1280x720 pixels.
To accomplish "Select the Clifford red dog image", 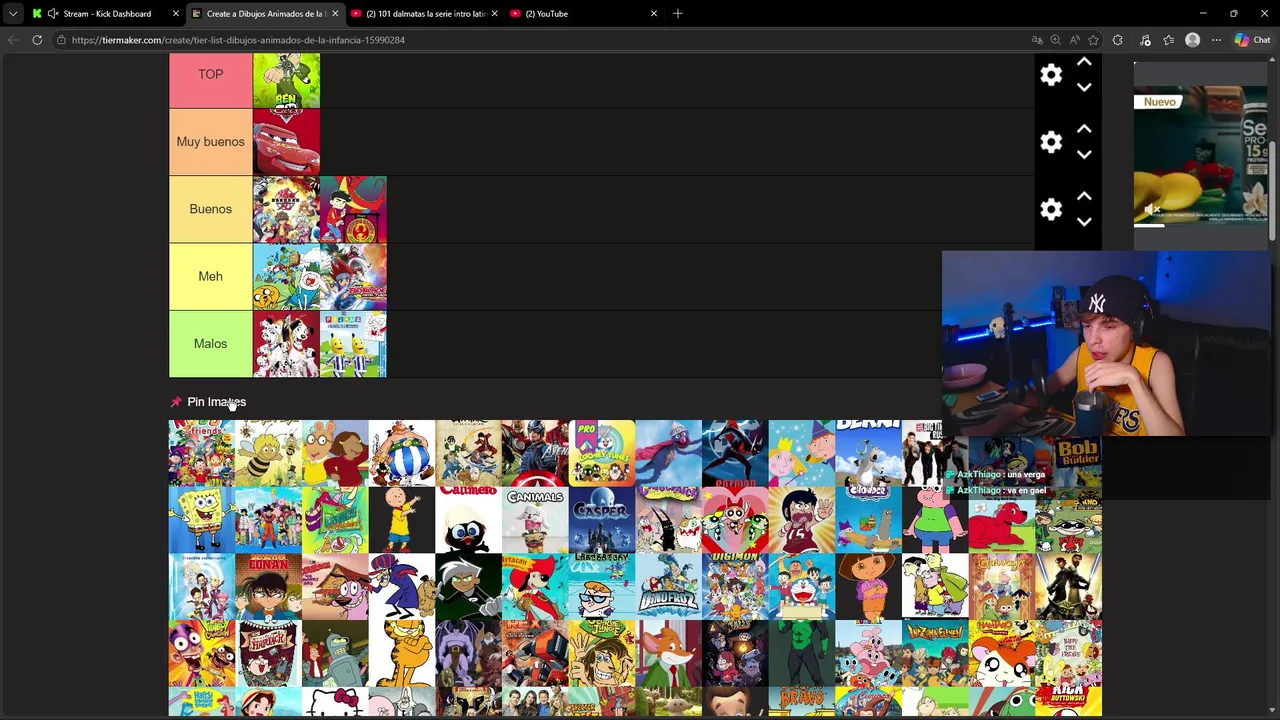I will point(1001,519).
